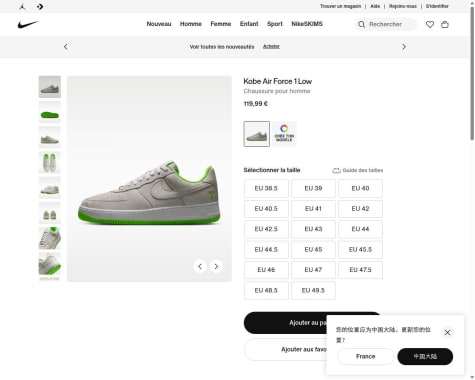This screenshot has width=475, height=380.
Task: Open Homme menu
Action: click(x=191, y=24)
